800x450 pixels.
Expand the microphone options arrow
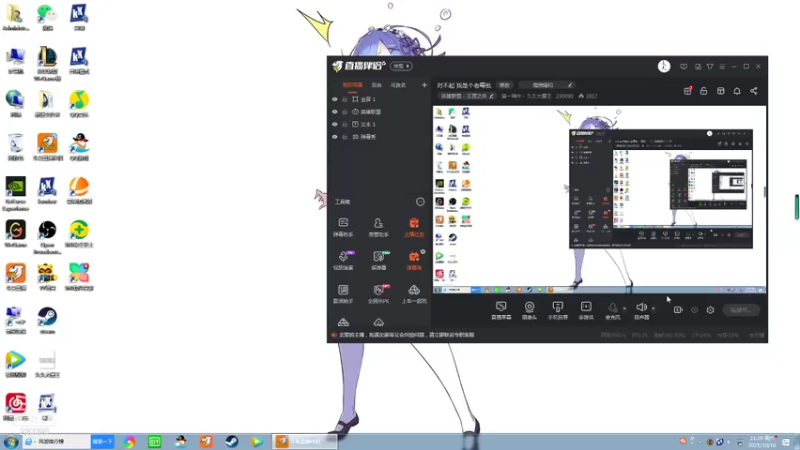tap(624, 308)
